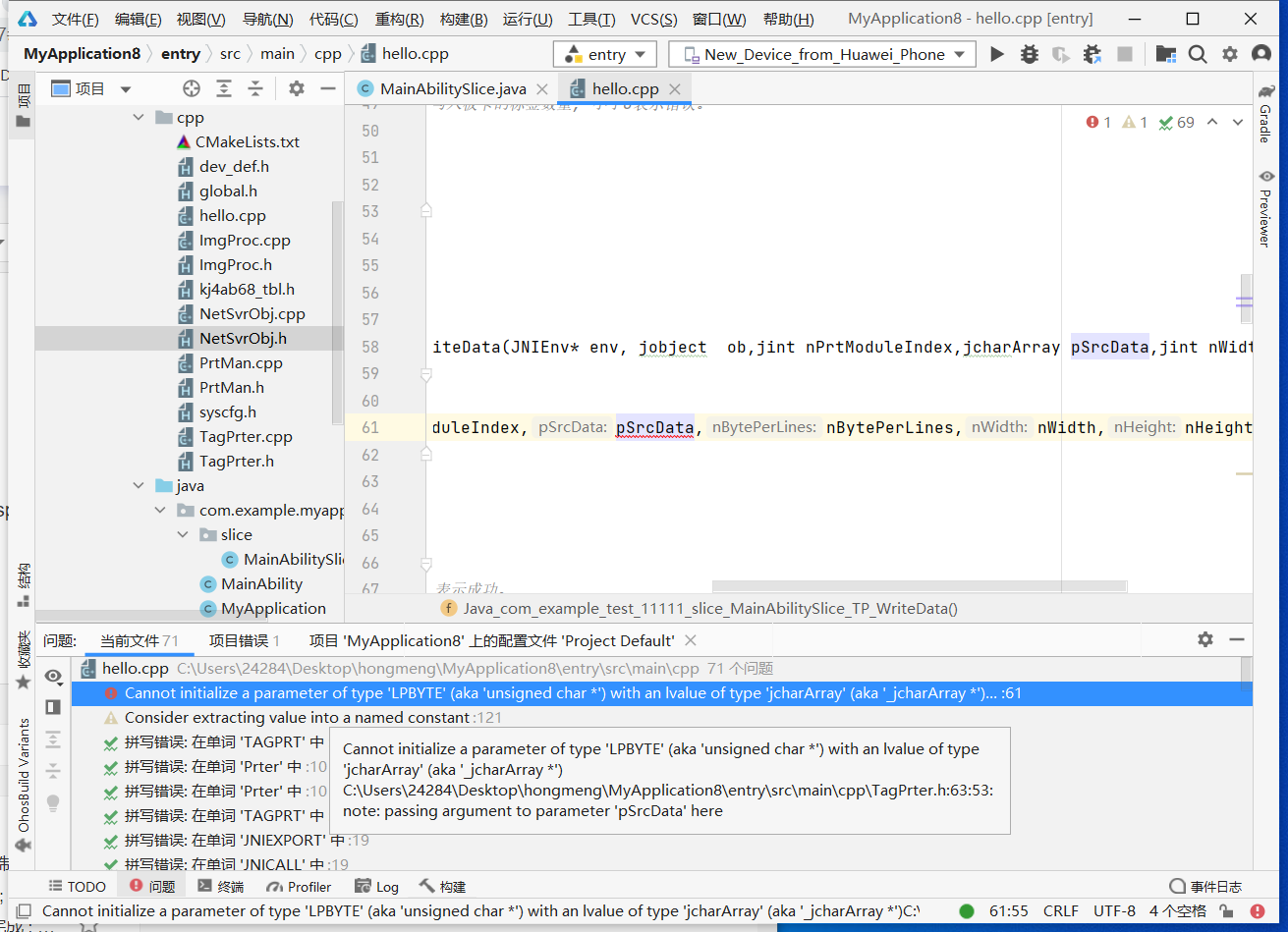Hide the problems tool window

1237,639
